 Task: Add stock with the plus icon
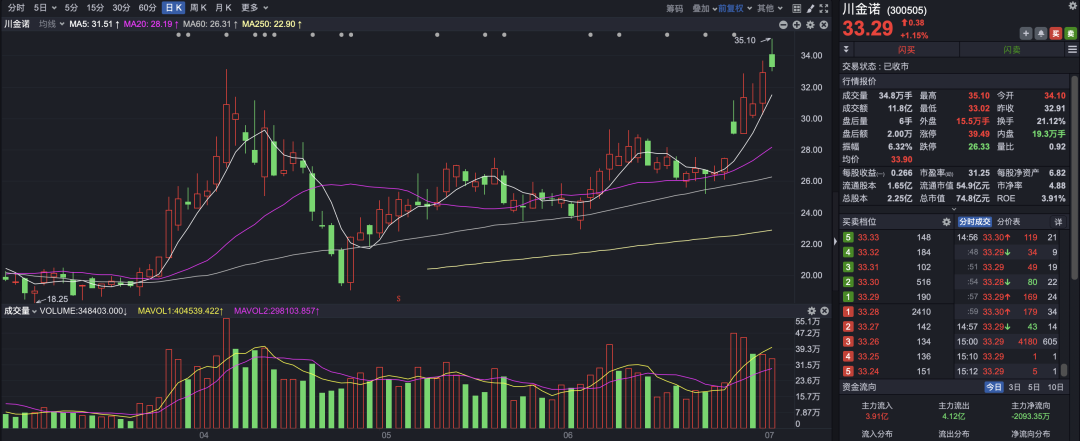tap(1026, 33)
